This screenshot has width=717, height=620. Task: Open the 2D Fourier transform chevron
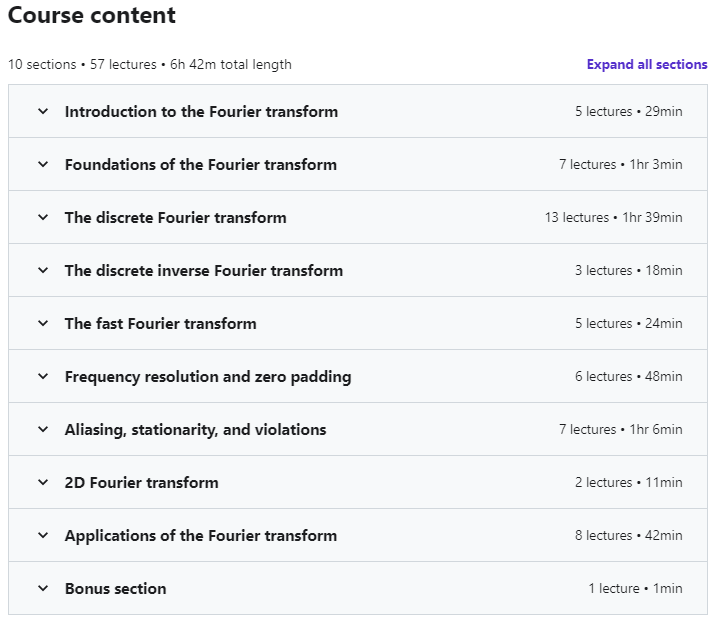pyautogui.click(x=43, y=483)
